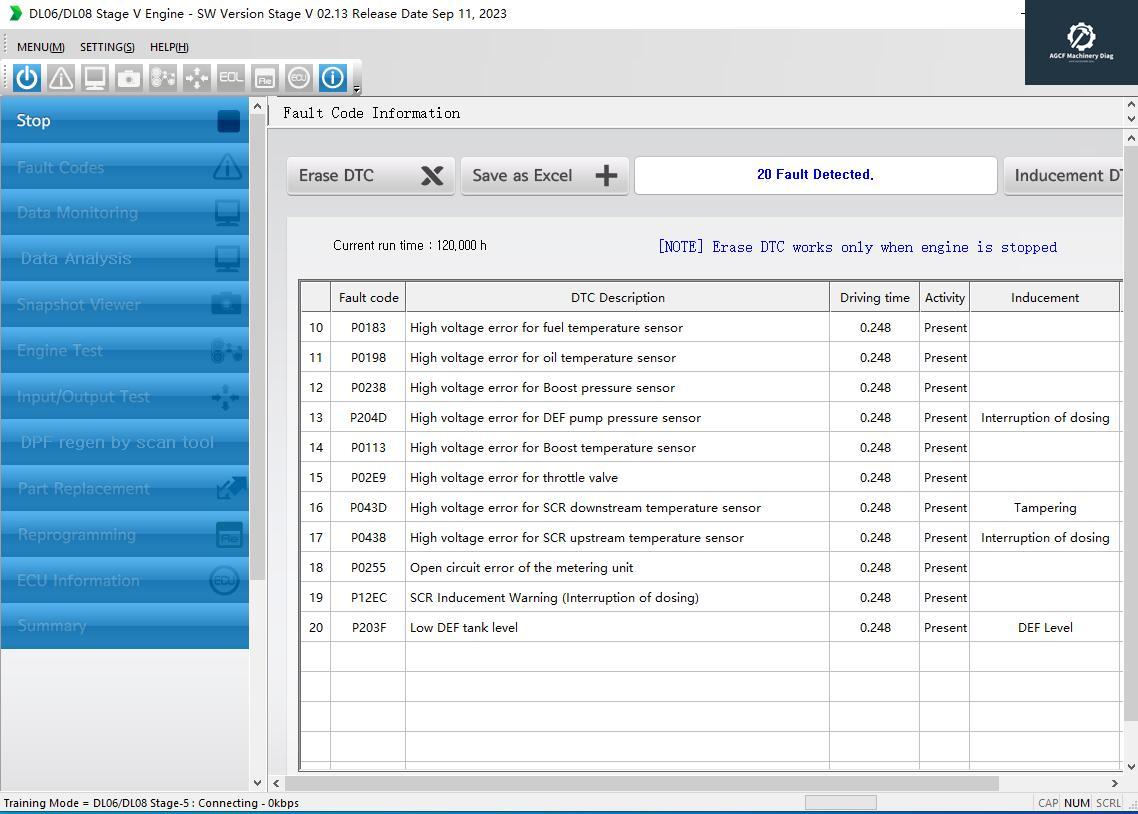Click the snapshot camera toolbar icon

[x=129, y=78]
